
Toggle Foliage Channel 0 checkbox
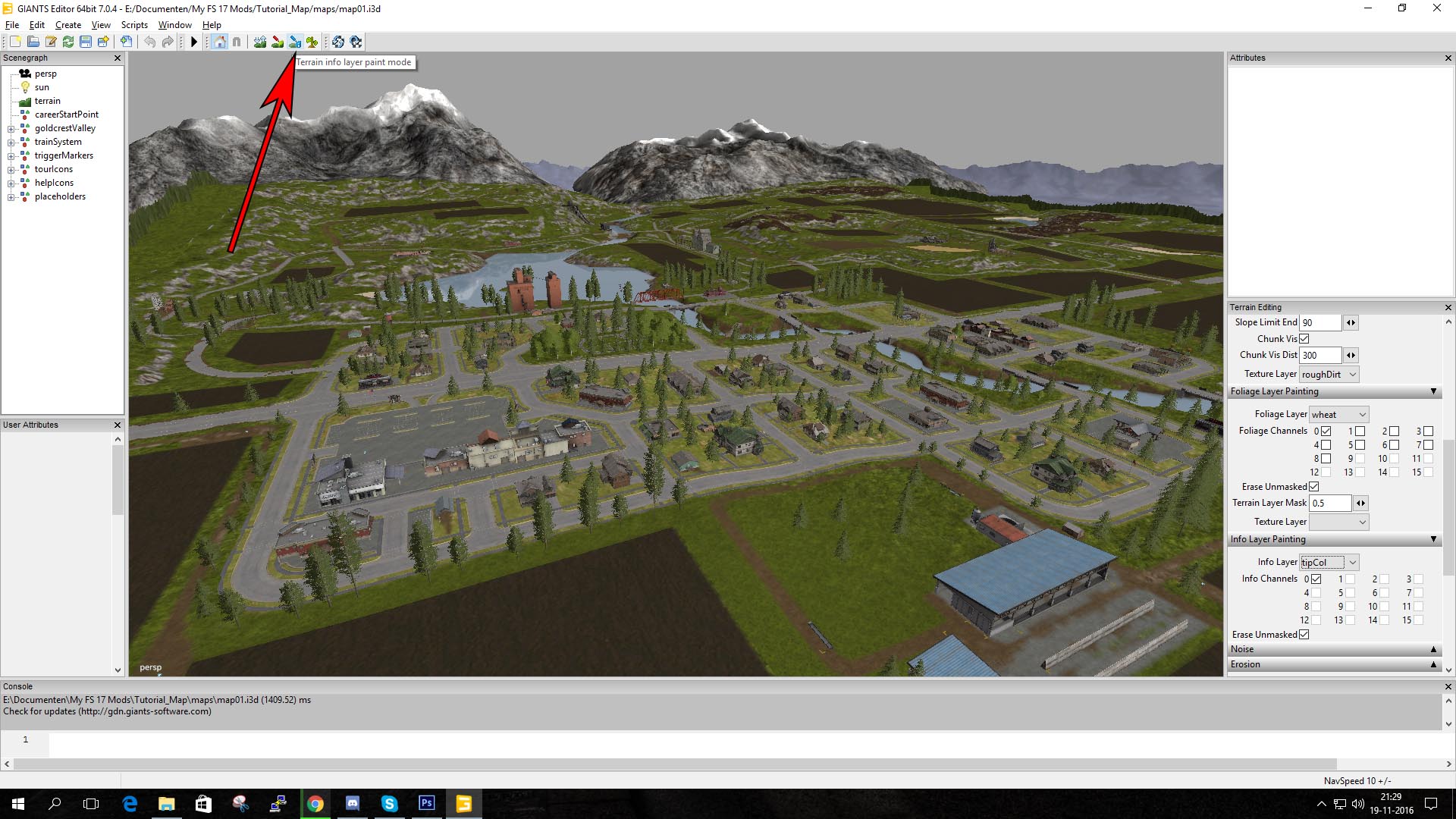(1326, 431)
